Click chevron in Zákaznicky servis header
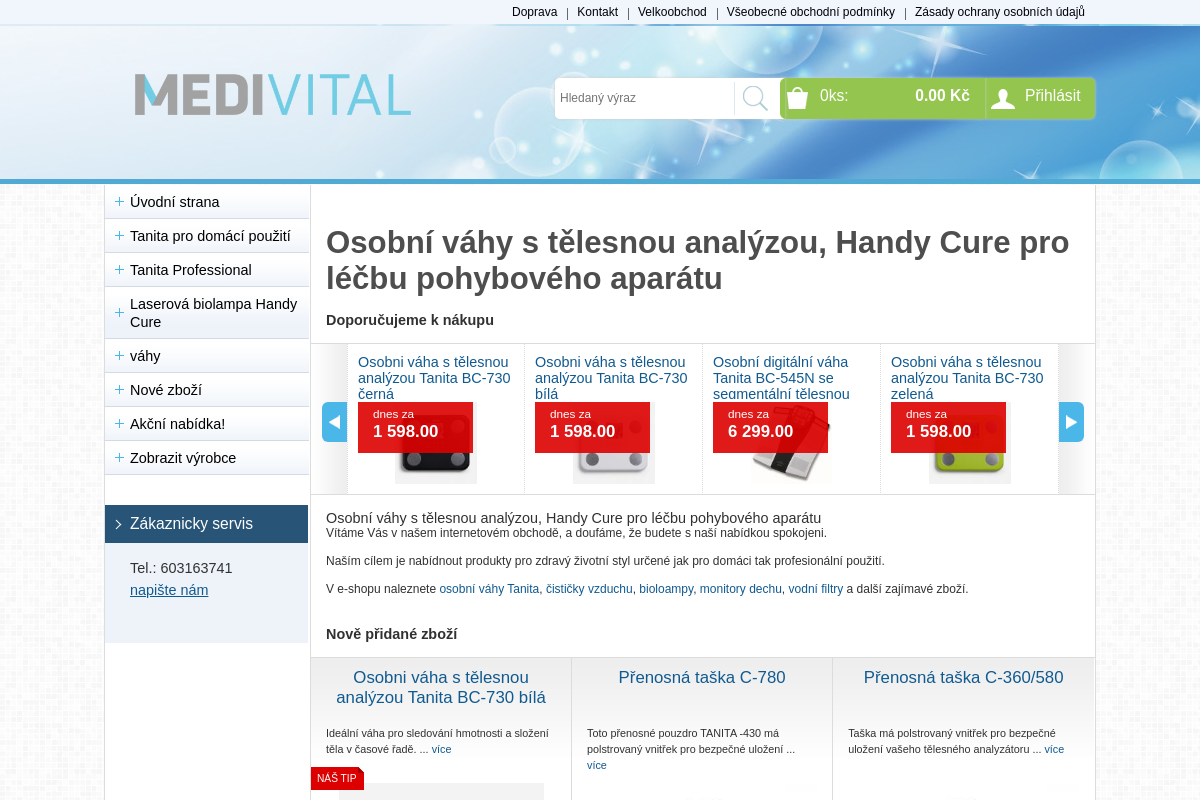This screenshot has height=800, width=1200. (118, 524)
